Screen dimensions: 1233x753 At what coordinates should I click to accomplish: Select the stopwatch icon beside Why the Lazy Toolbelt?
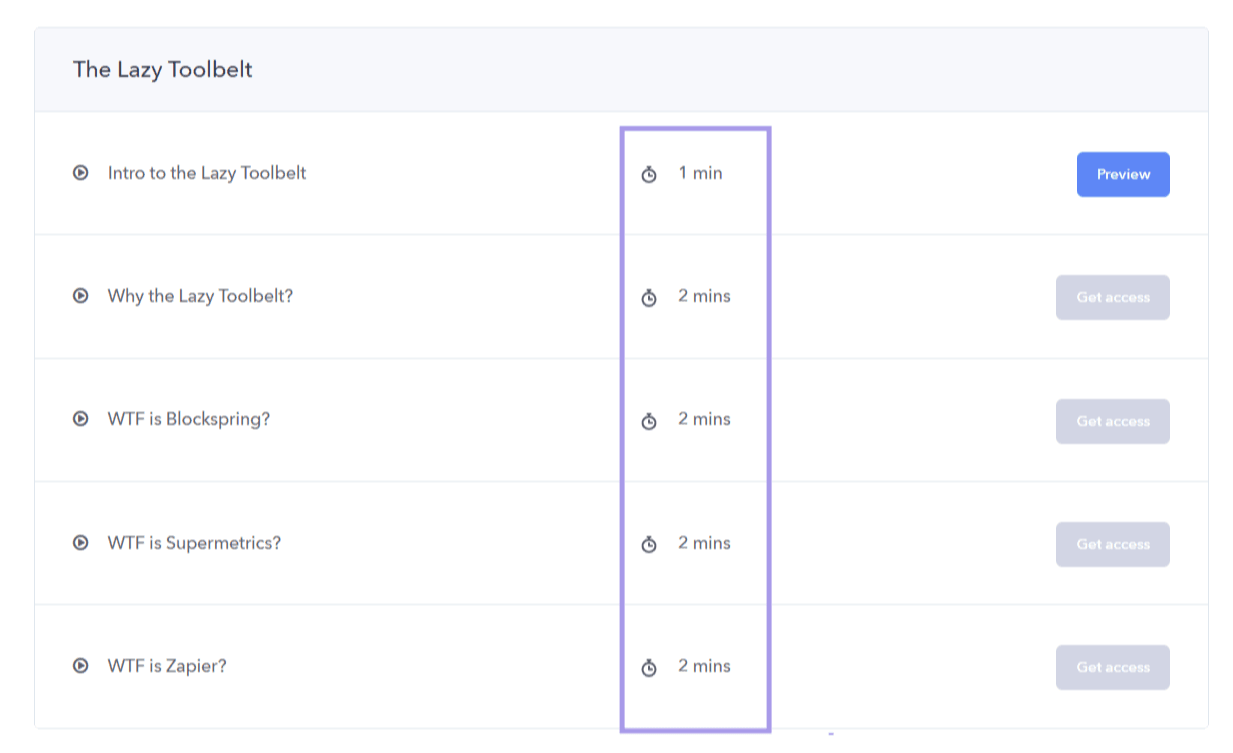pos(649,296)
